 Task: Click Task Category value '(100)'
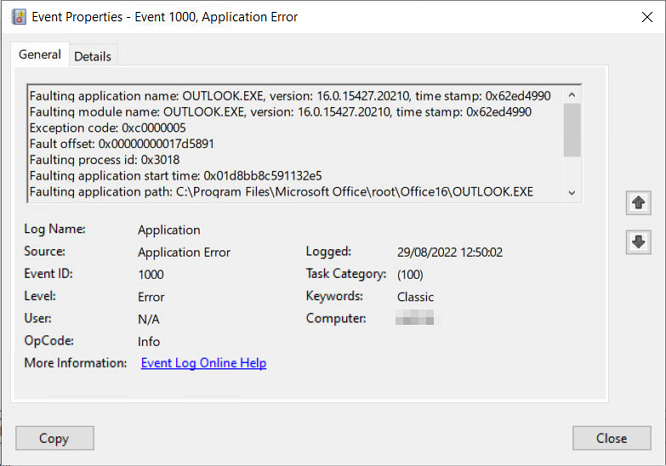tap(410, 274)
